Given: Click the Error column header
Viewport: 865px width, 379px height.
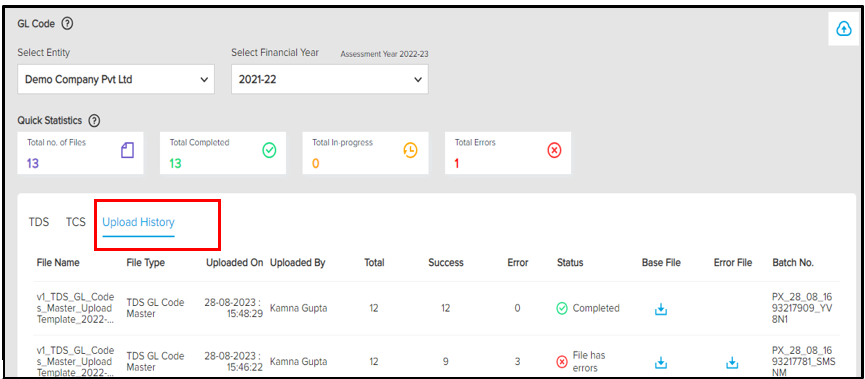Looking at the screenshot, I should coord(517,263).
